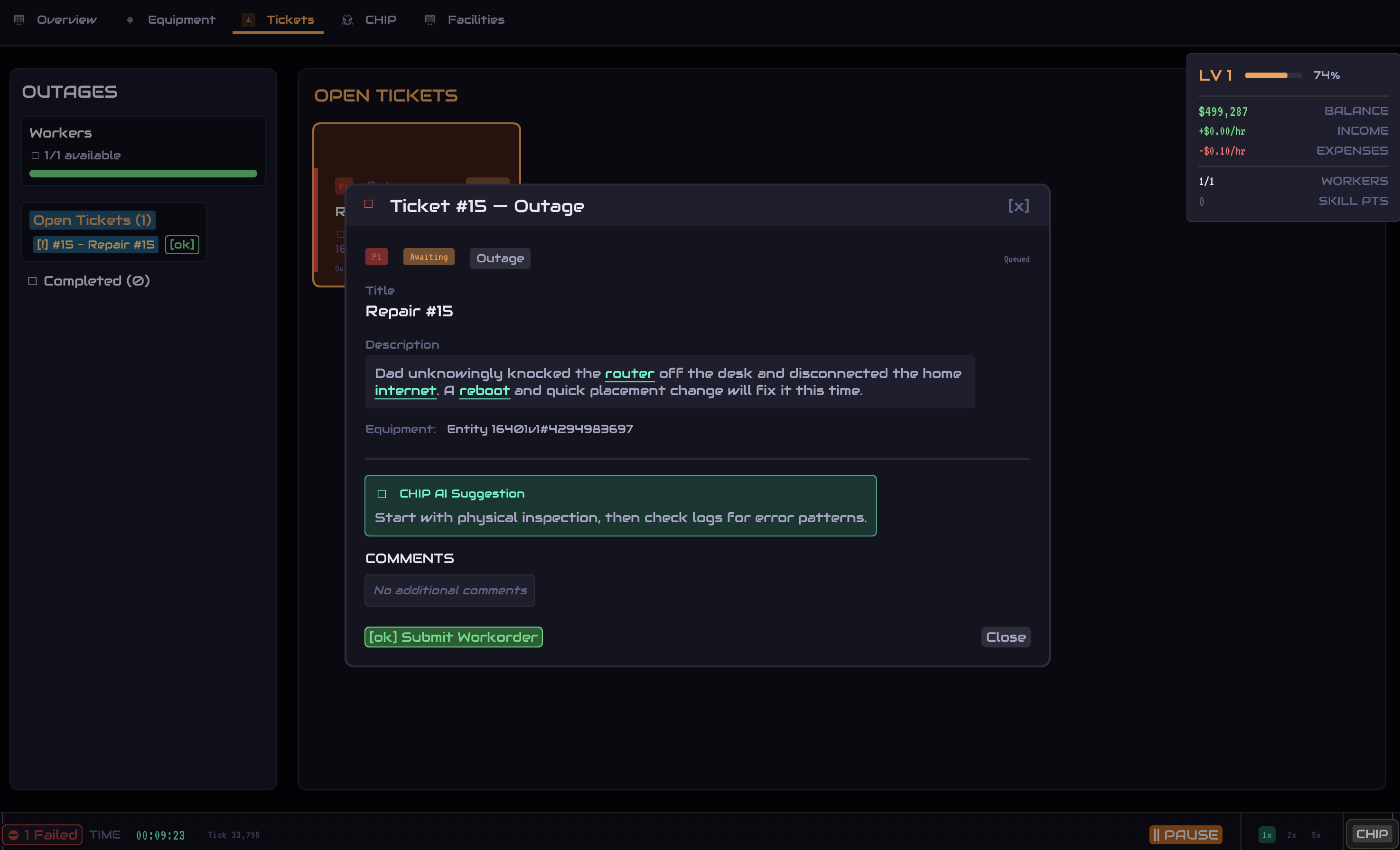
Task: Set game speed to 5x
Action: pos(1316,835)
